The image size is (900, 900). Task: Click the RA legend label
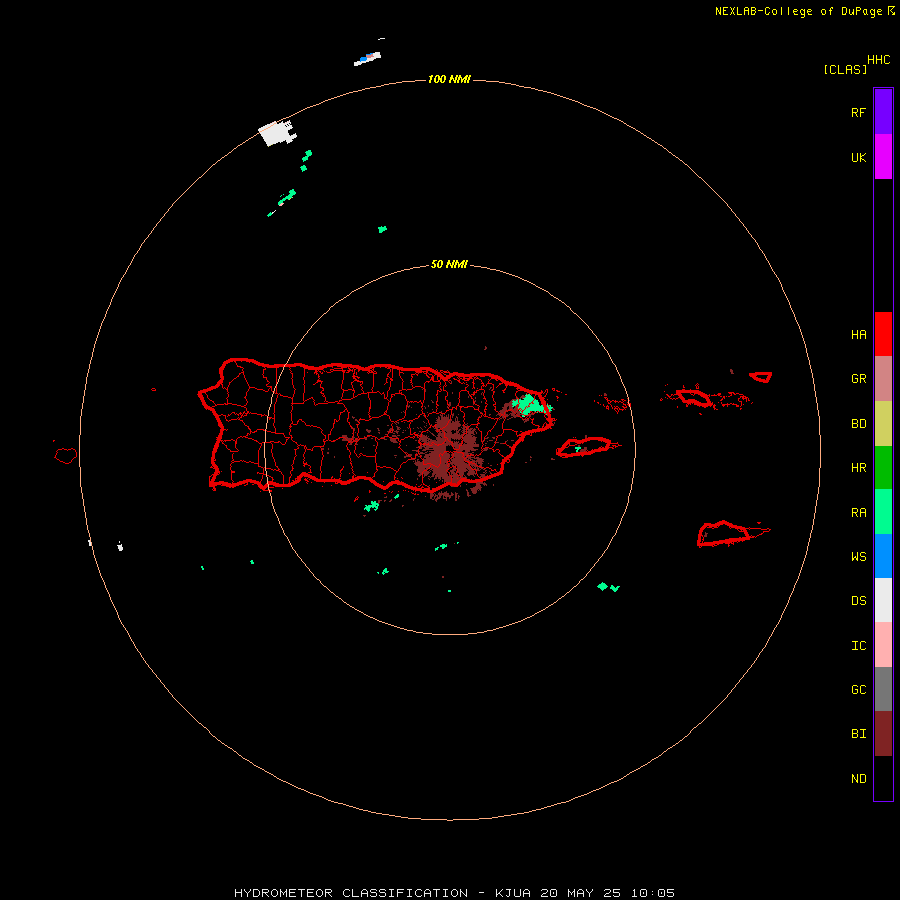point(858,512)
